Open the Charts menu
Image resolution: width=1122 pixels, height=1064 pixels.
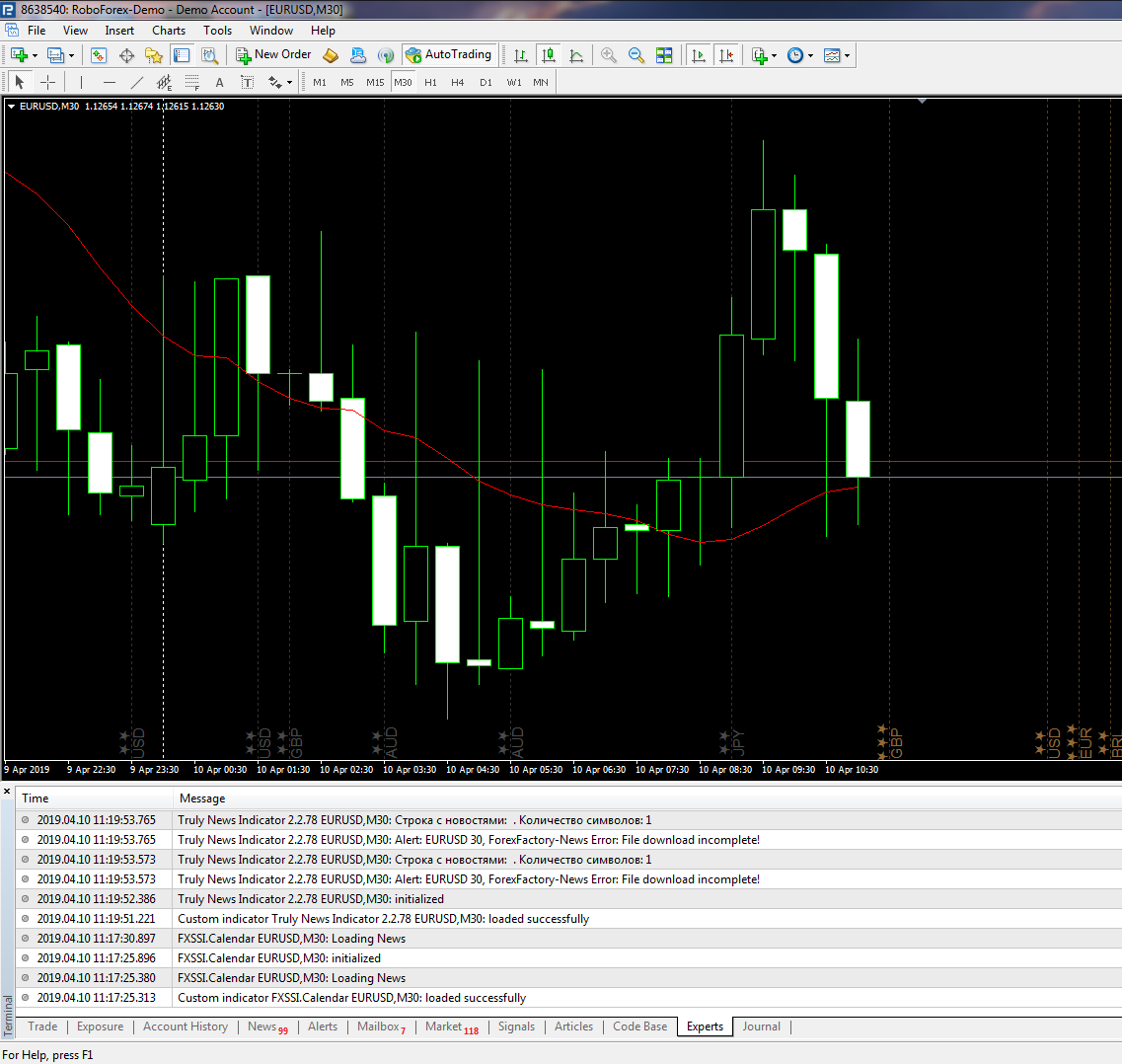[x=168, y=30]
